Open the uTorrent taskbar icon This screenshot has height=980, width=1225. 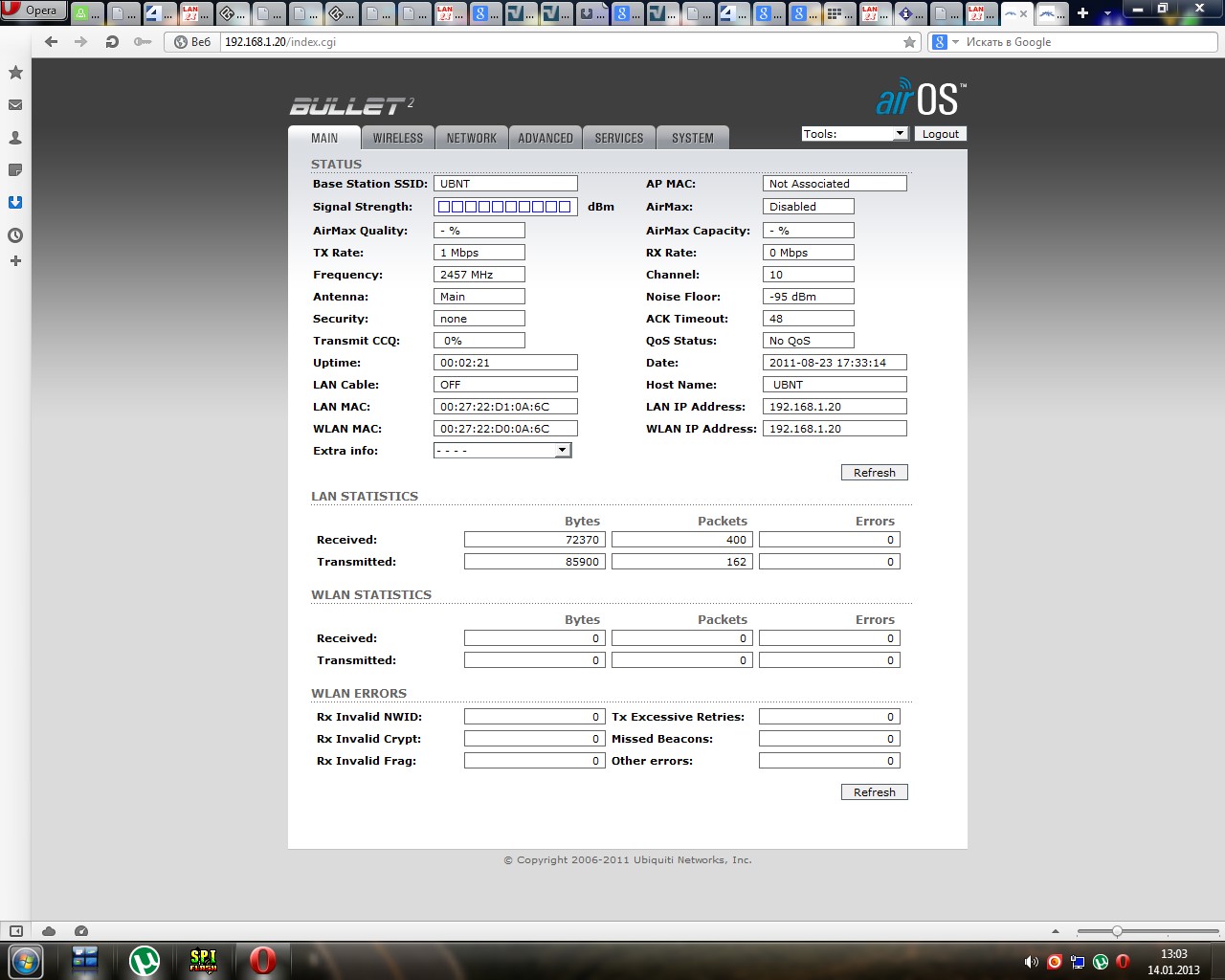click(145, 960)
